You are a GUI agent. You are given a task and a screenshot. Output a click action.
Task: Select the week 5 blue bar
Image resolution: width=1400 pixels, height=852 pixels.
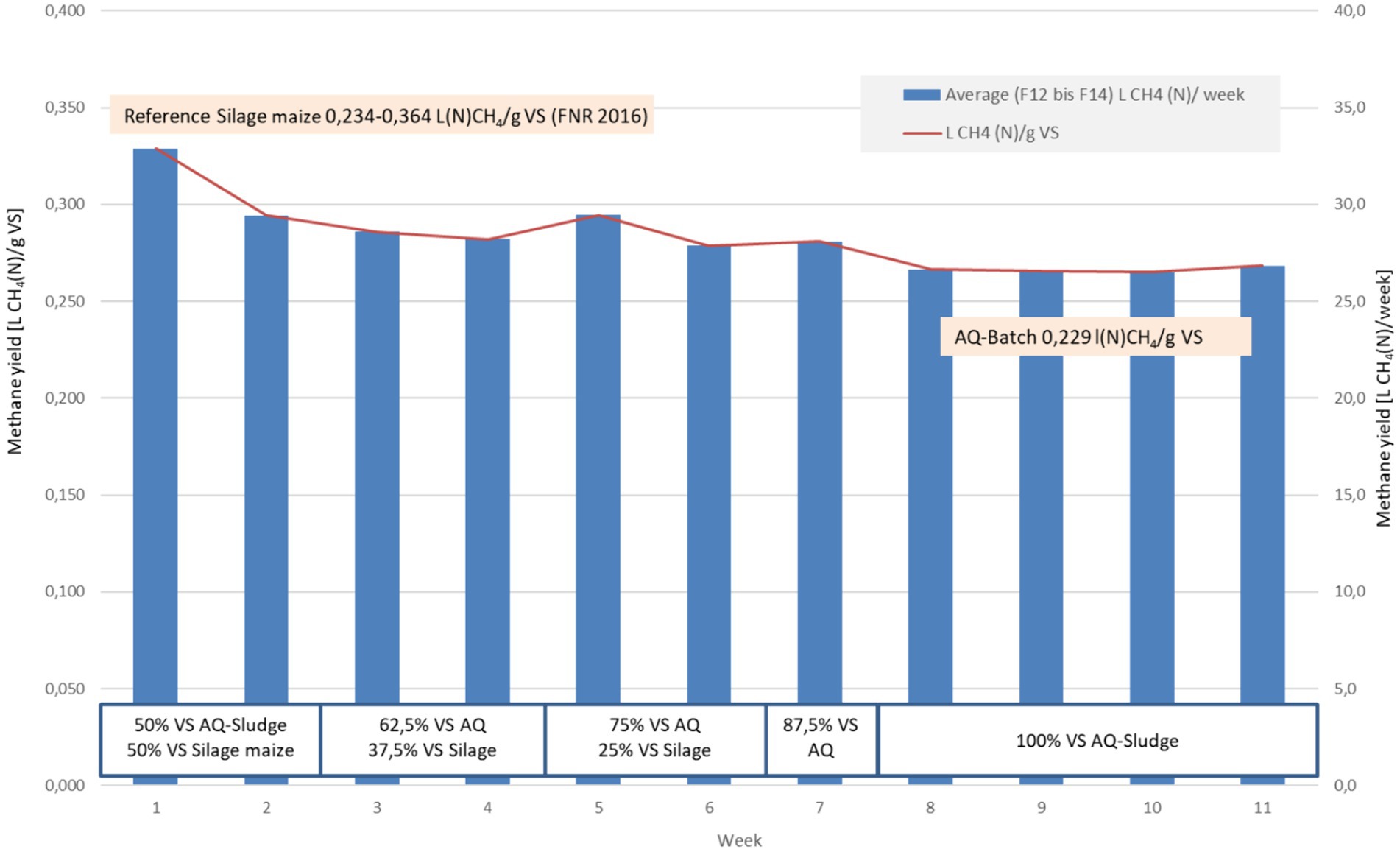coord(598,500)
